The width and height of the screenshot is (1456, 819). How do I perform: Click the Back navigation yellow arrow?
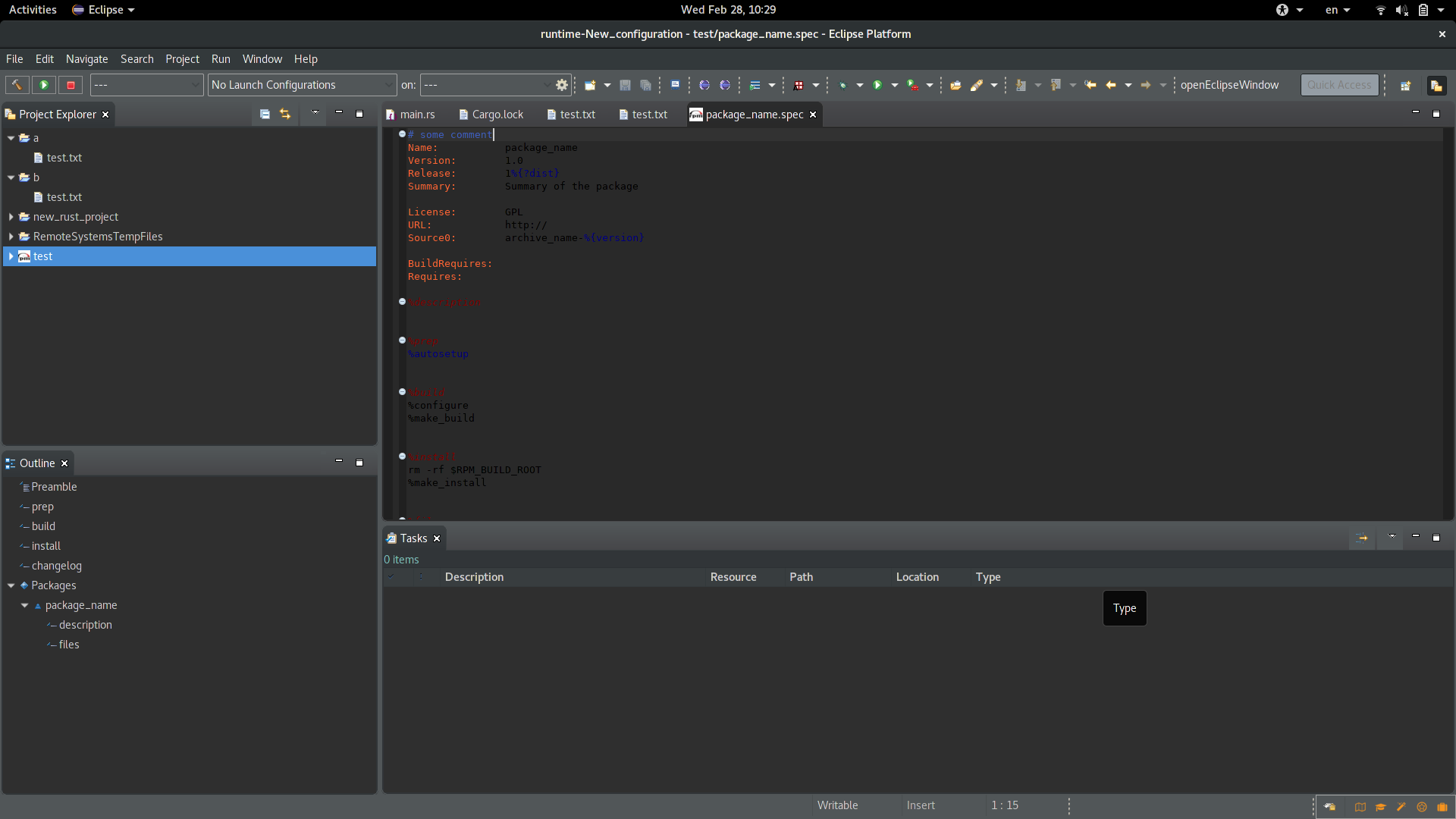(1111, 85)
